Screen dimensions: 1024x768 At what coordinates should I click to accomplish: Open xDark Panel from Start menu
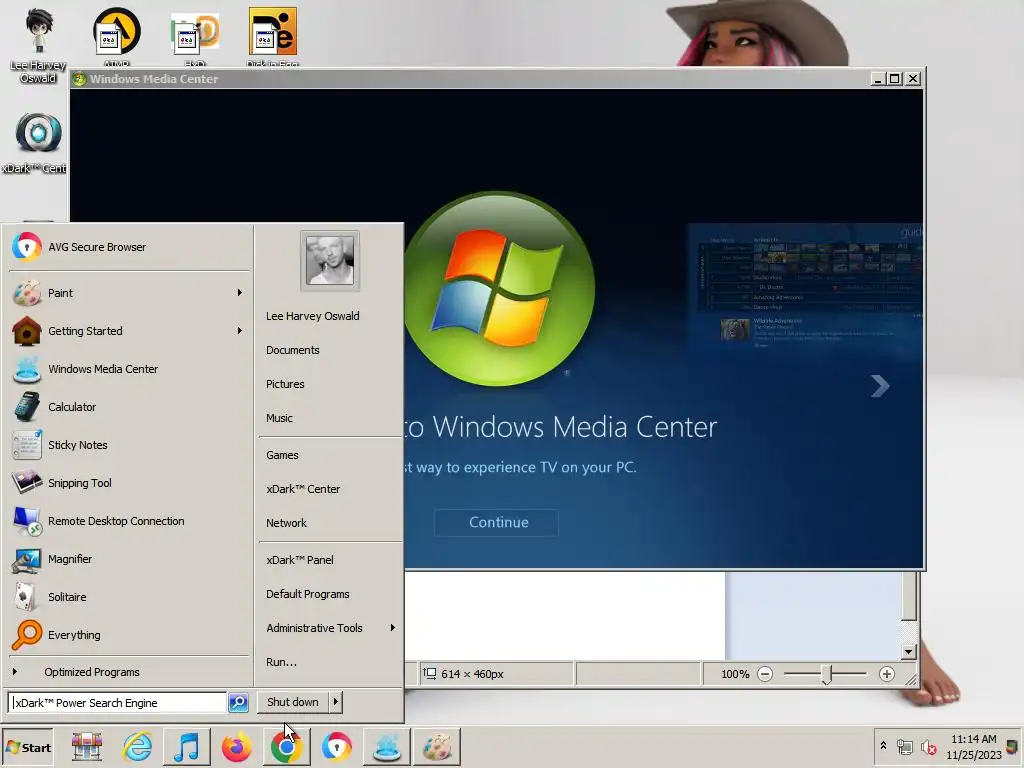300,560
